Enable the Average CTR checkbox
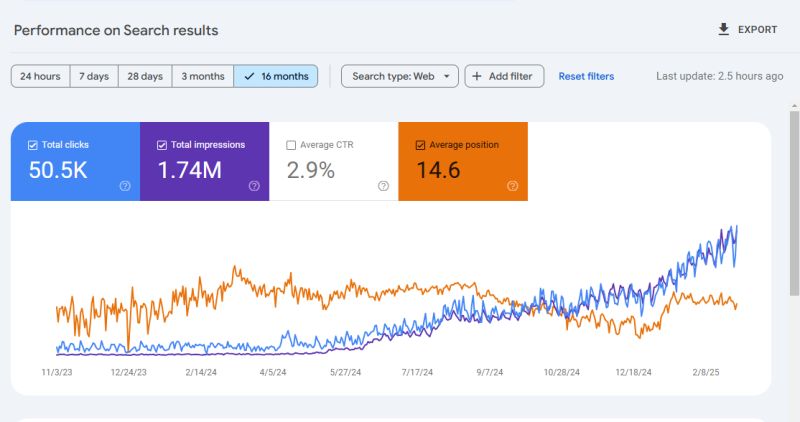Viewport: 800px width, 422px height. pyautogui.click(x=291, y=145)
